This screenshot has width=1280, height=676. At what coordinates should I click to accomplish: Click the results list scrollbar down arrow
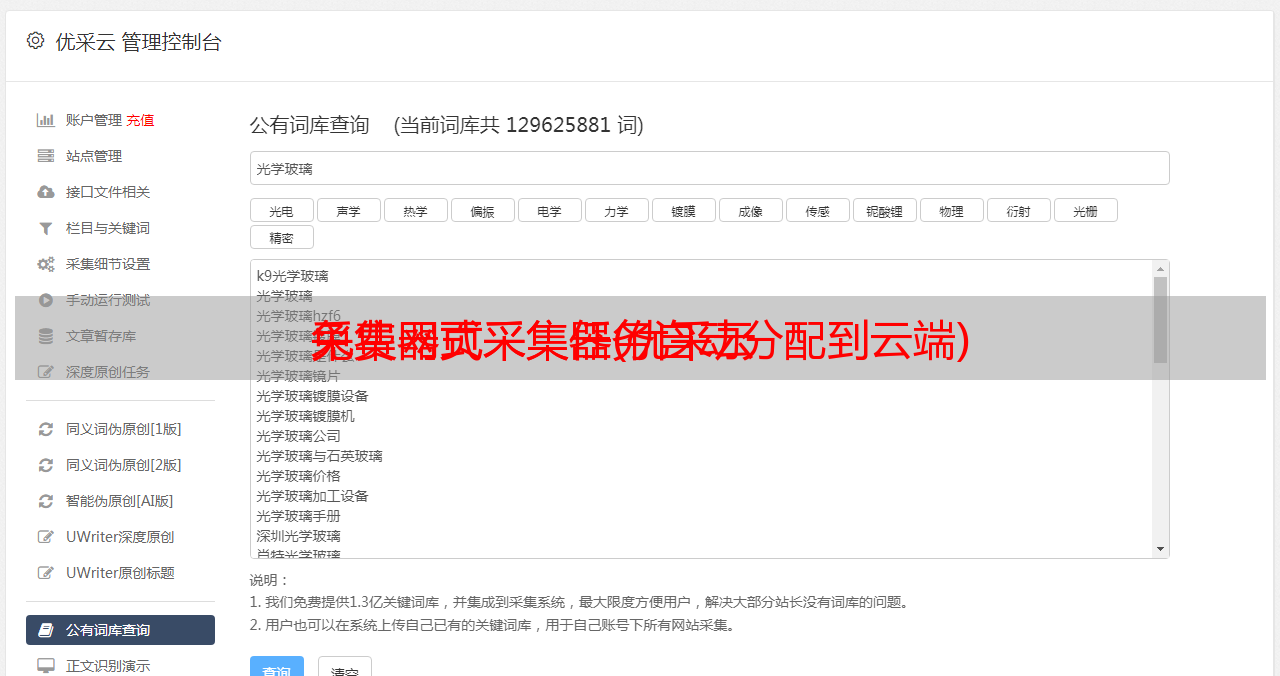coord(1160,549)
